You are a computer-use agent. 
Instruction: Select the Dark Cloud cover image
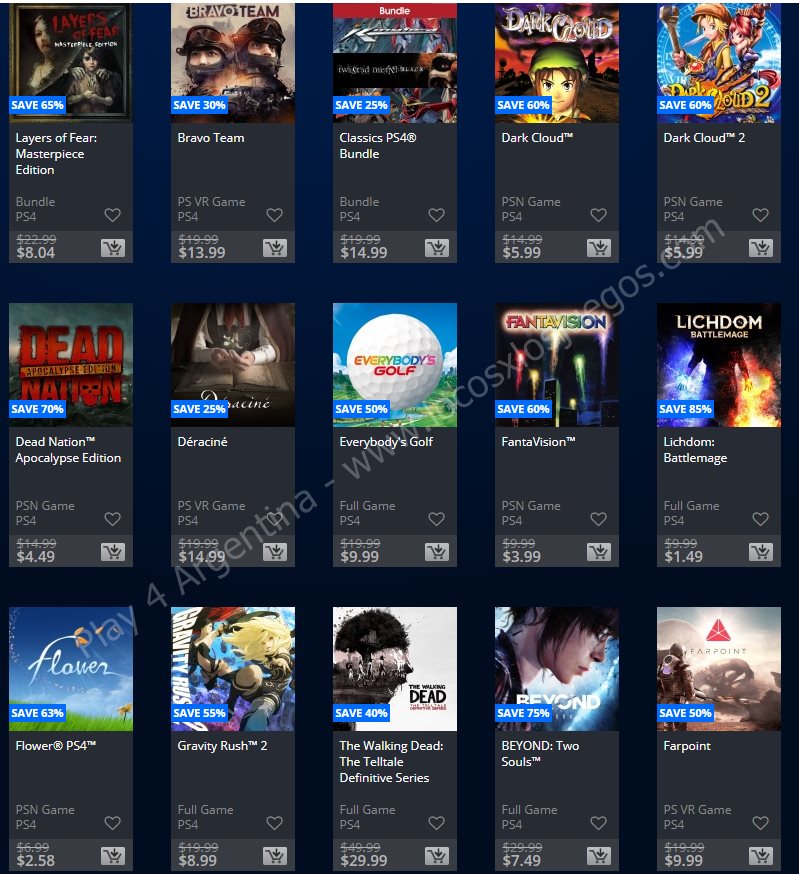coord(557,63)
